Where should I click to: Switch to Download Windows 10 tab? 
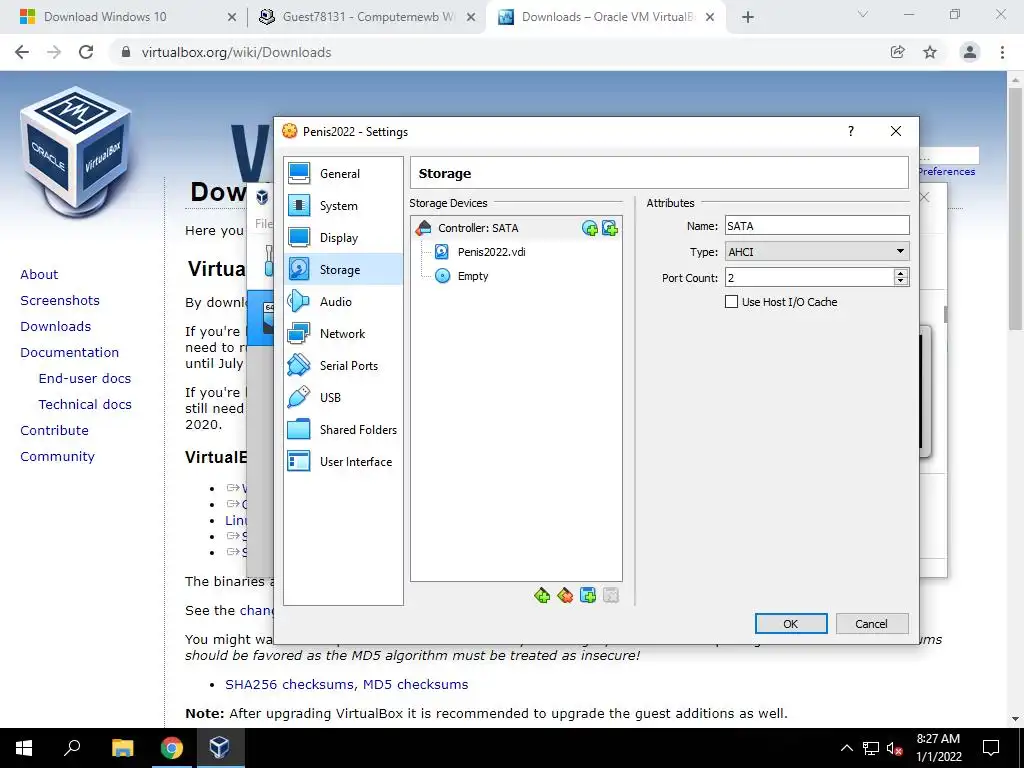(124, 17)
